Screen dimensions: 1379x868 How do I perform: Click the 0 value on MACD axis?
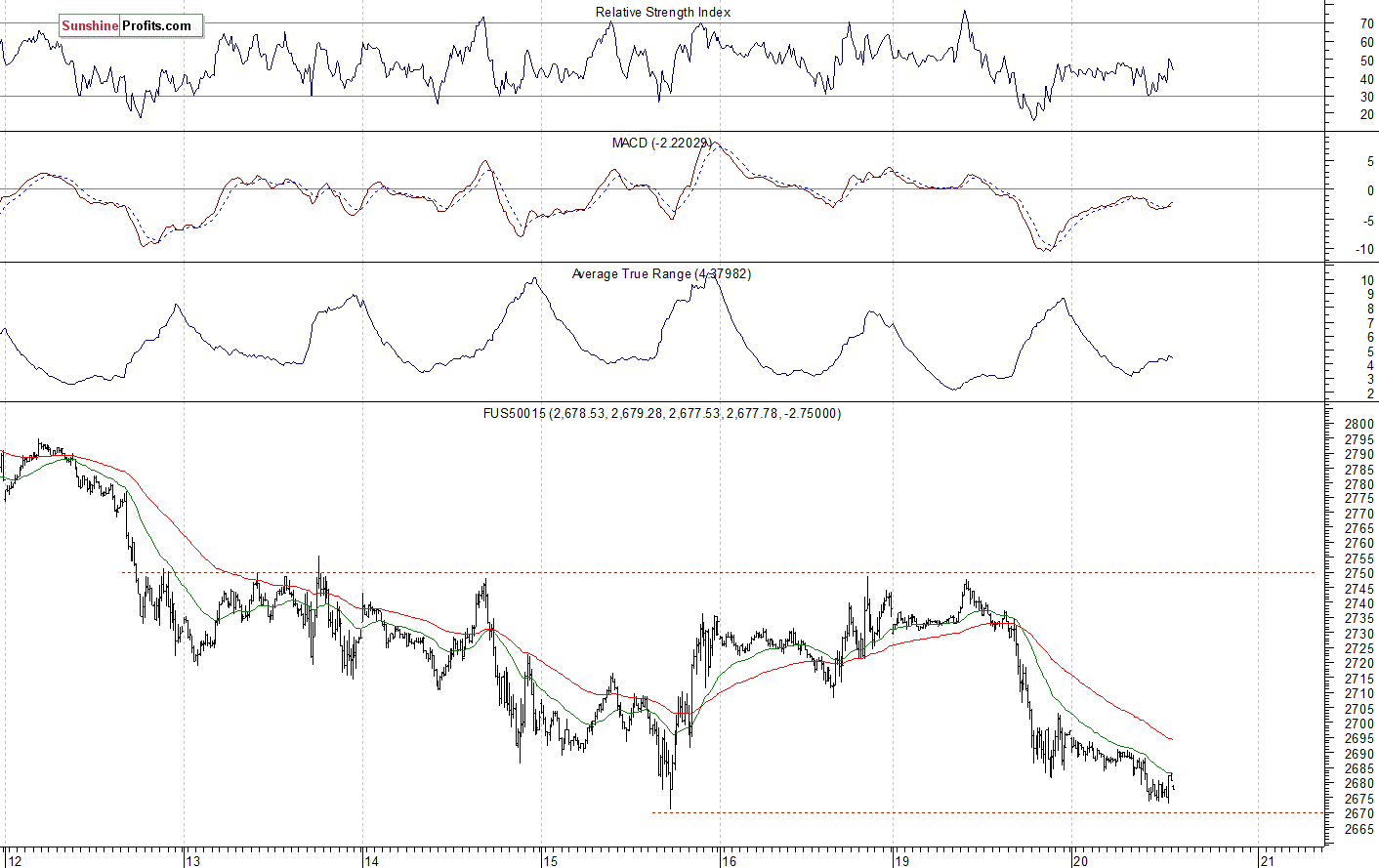click(1370, 190)
